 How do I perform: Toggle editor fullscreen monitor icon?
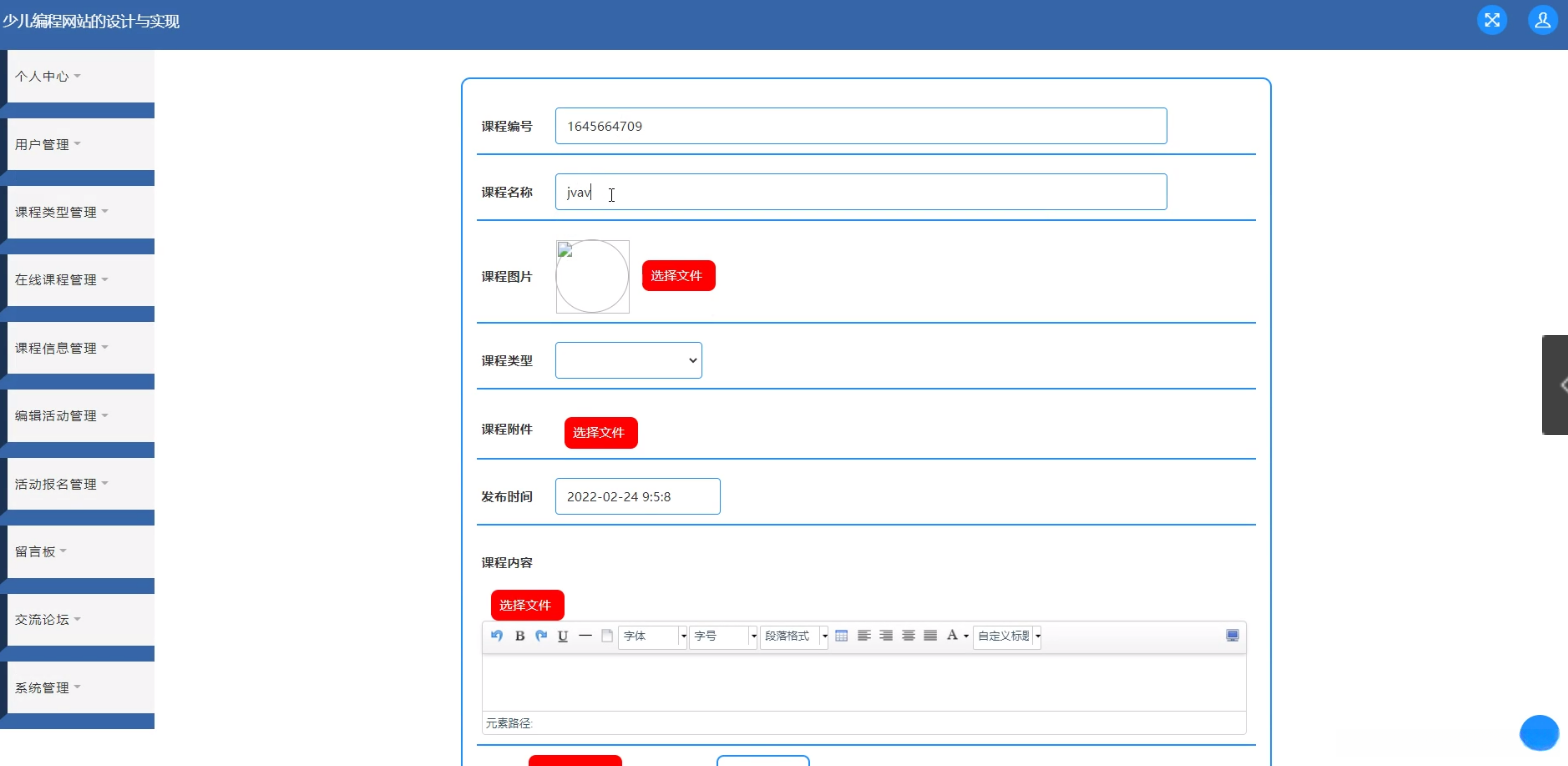[x=1233, y=636]
